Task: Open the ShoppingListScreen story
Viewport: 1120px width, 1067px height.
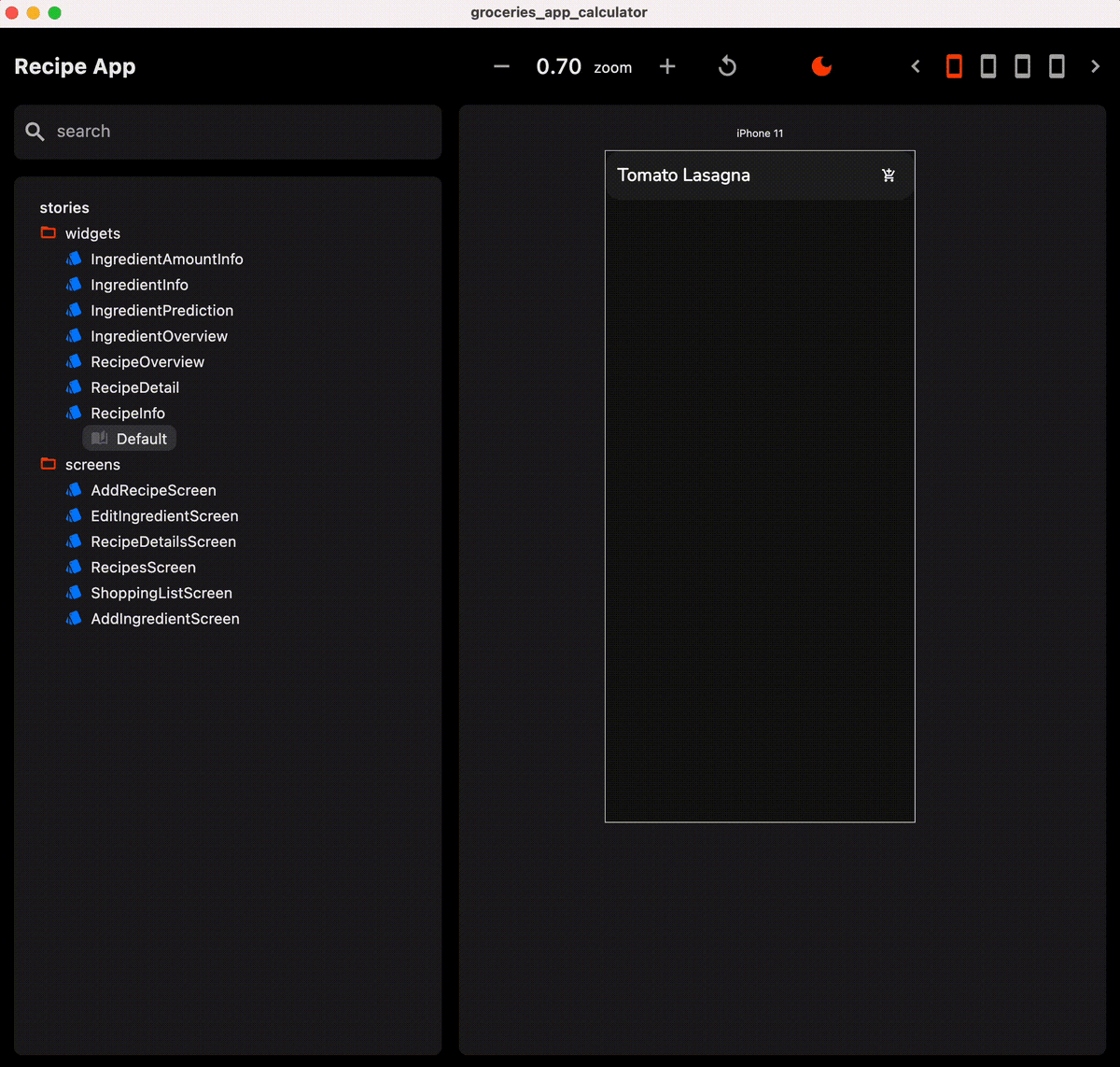Action: click(161, 593)
